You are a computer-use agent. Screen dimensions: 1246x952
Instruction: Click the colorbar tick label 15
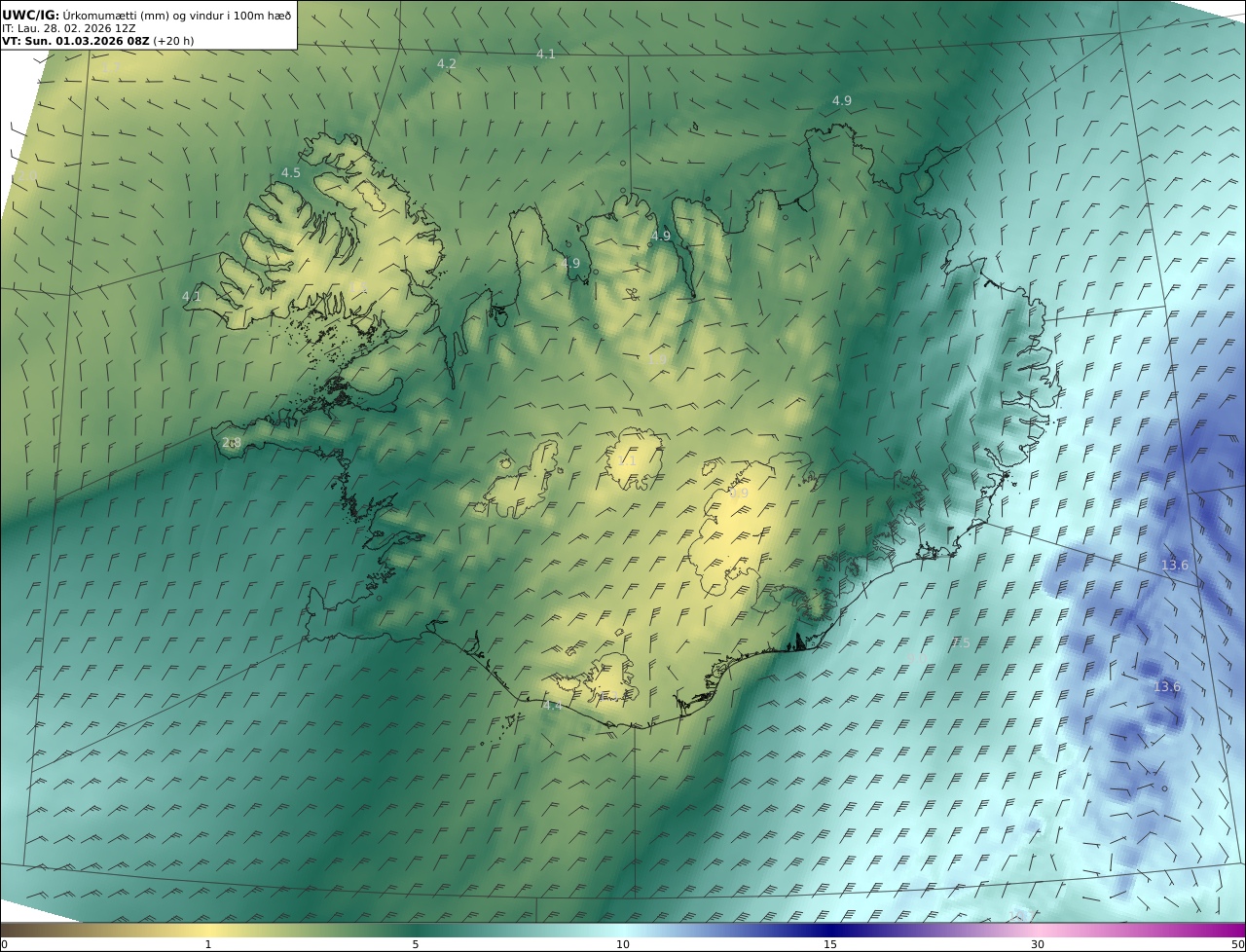coord(830,944)
